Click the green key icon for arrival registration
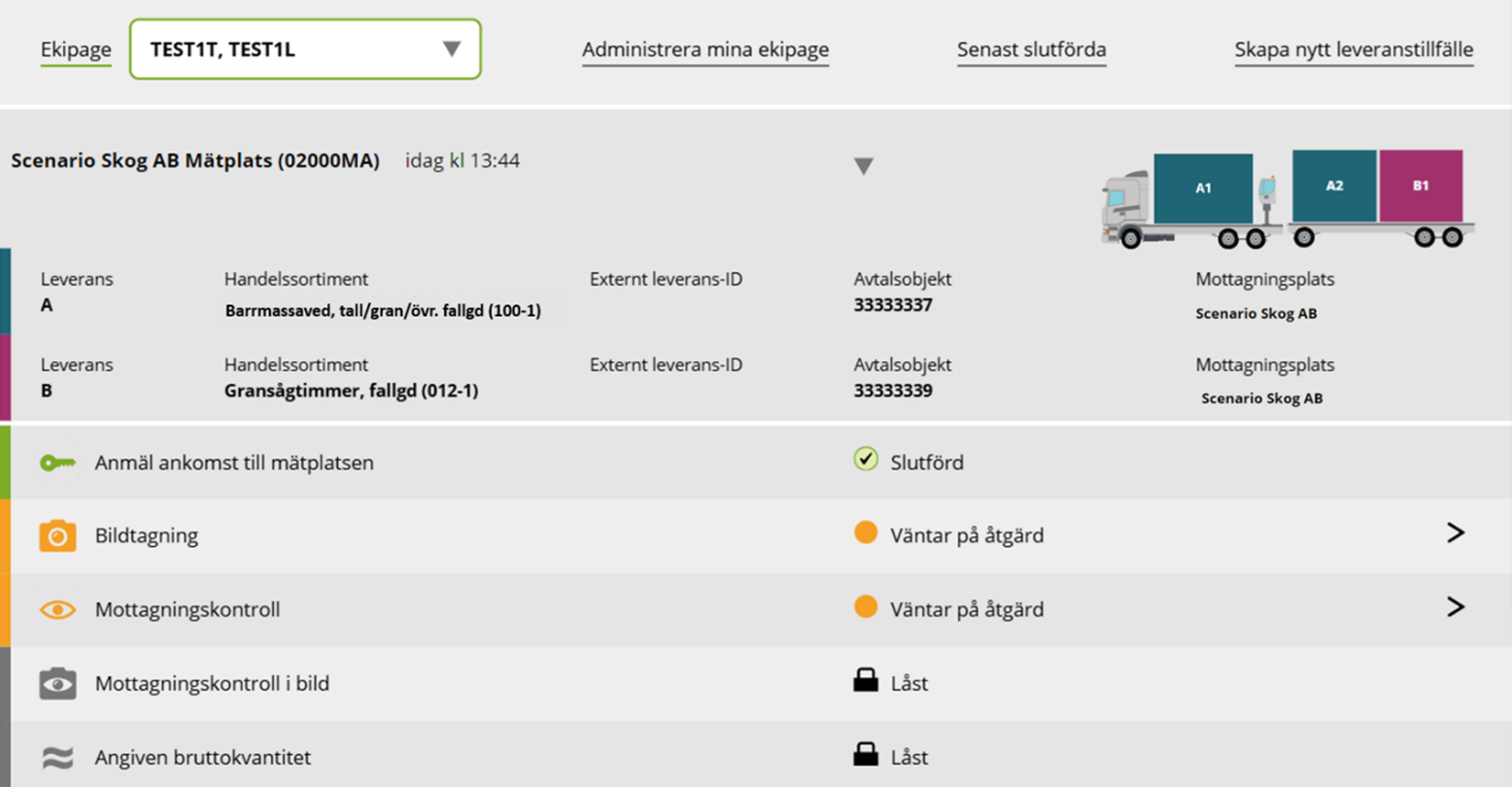The height and width of the screenshot is (787, 1512). coord(57,463)
